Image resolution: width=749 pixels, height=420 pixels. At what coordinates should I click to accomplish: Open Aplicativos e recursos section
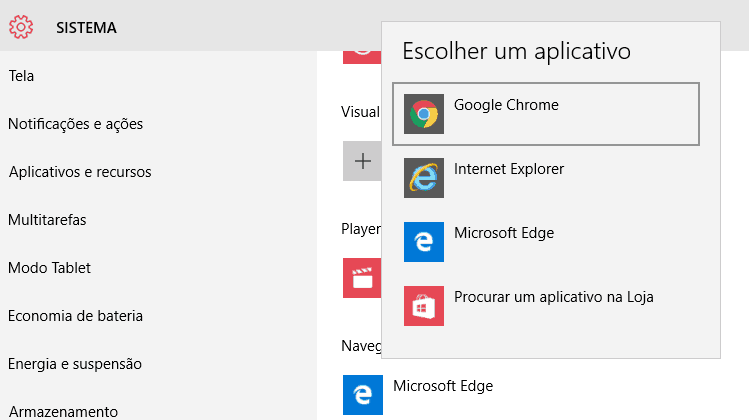tap(80, 172)
